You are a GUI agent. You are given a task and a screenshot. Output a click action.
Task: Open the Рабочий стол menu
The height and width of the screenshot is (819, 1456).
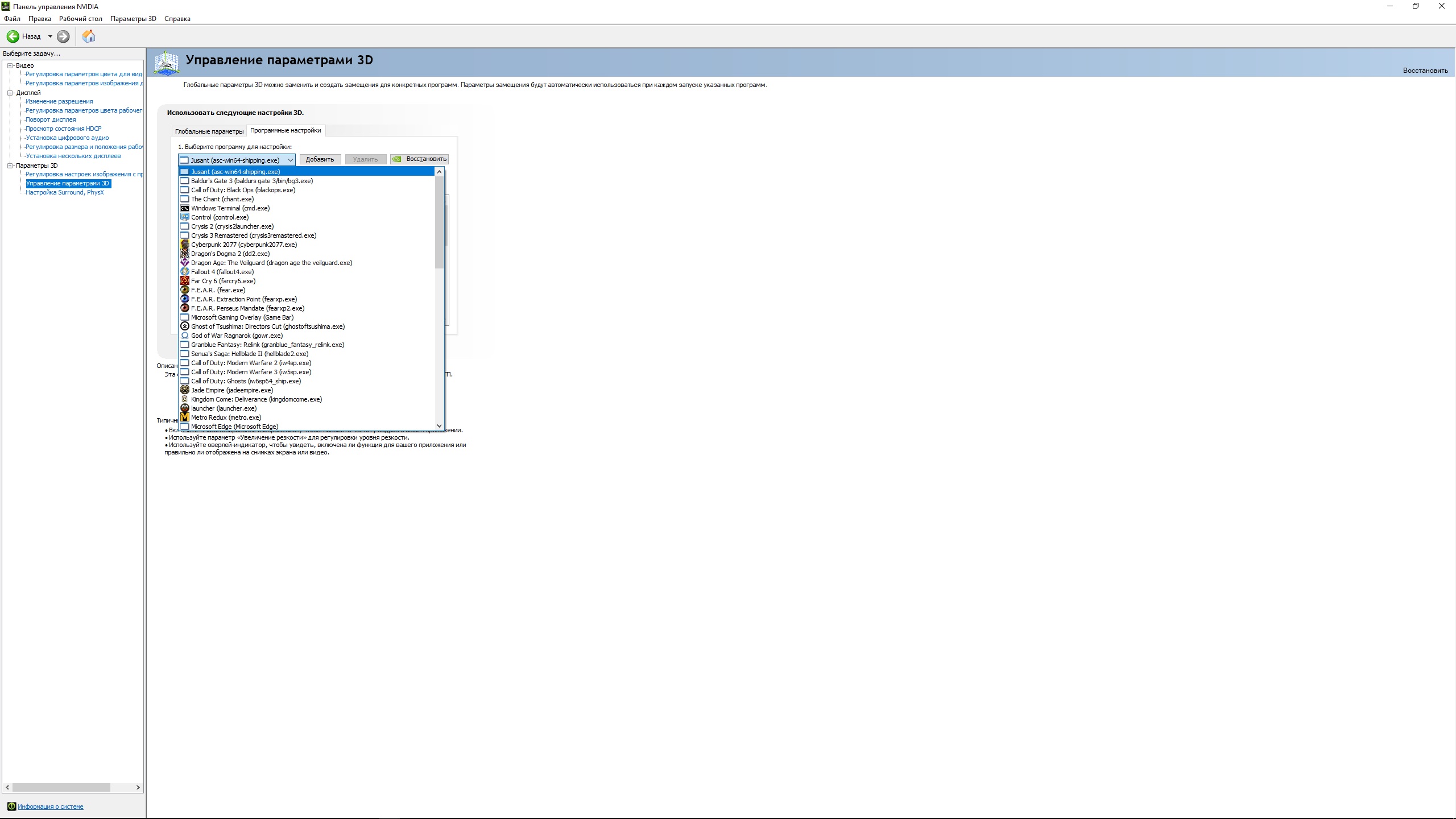point(80,19)
